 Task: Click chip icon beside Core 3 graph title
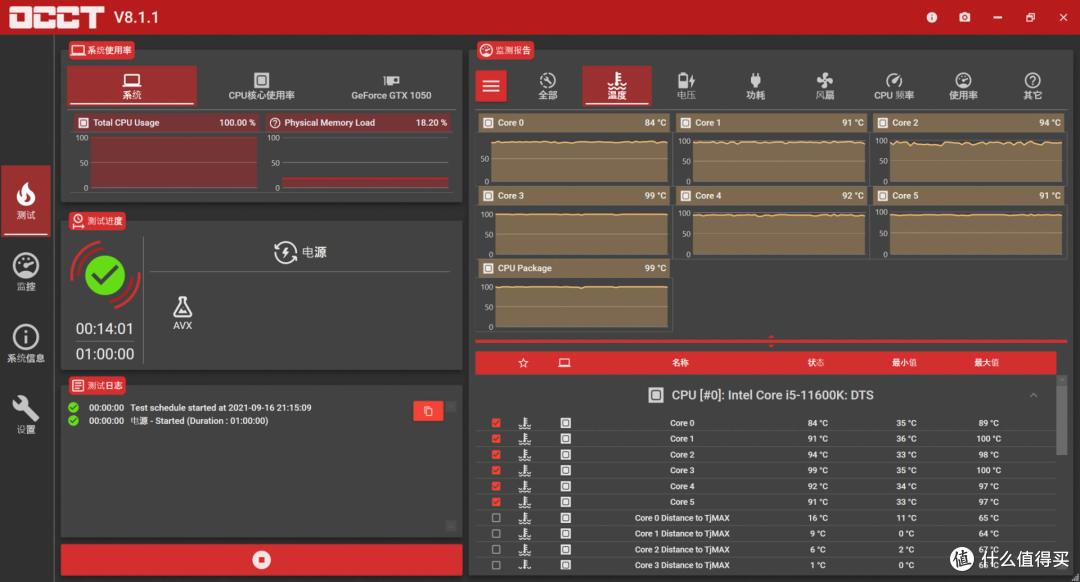(x=488, y=196)
